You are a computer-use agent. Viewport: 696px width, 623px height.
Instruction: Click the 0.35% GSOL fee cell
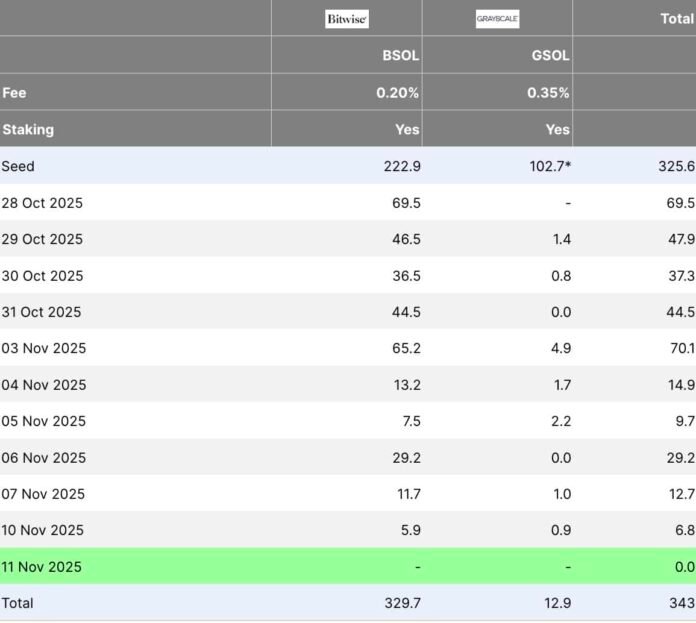point(549,93)
